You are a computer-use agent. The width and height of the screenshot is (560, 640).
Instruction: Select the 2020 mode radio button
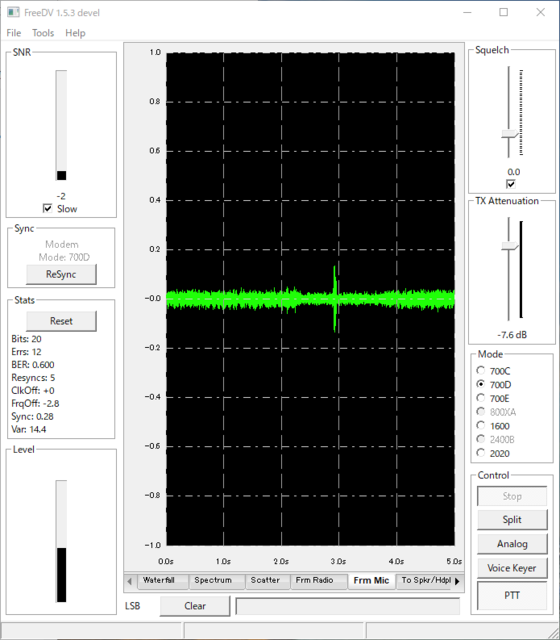click(481, 453)
